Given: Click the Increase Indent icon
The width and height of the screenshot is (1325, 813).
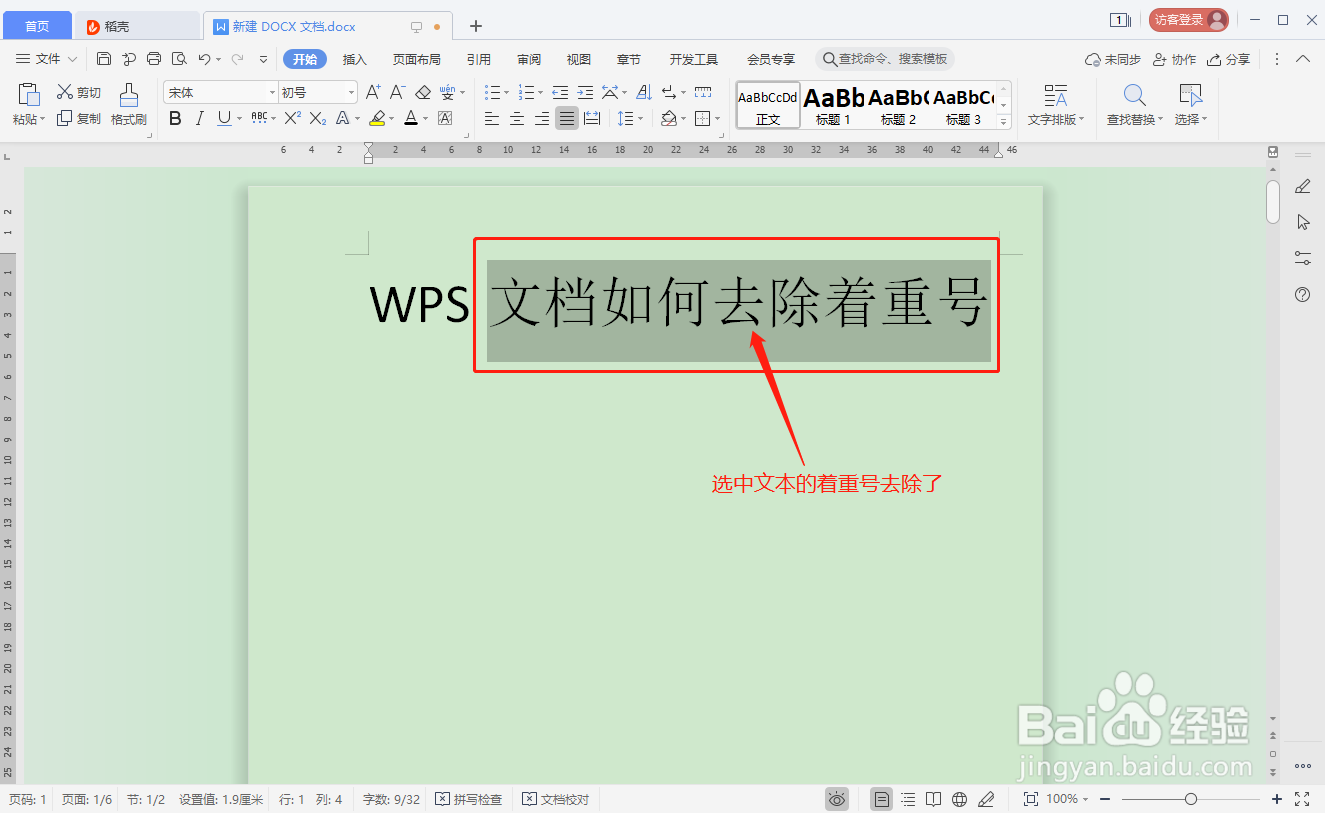Looking at the screenshot, I should [585, 92].
